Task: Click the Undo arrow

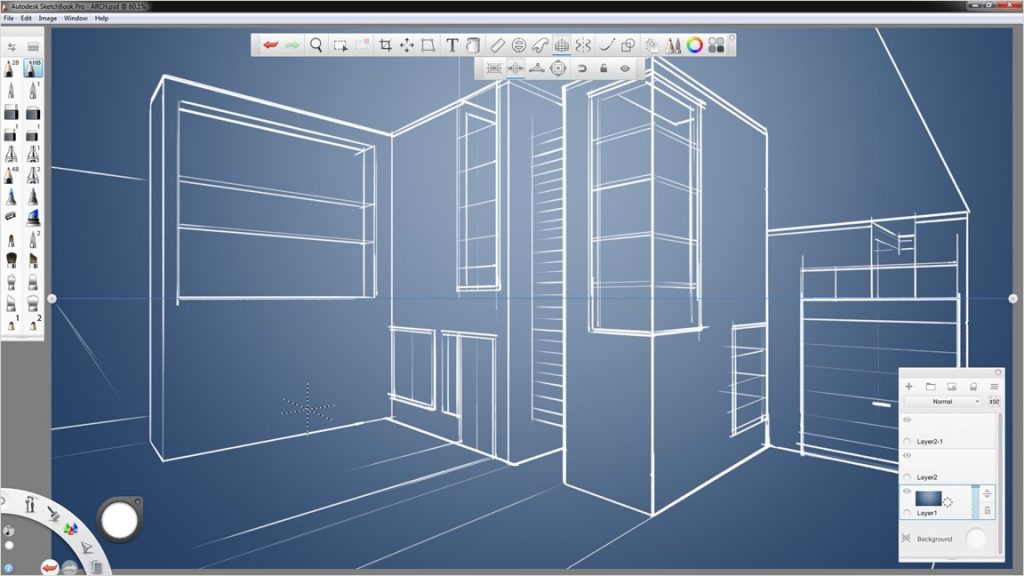Action: tap(270, 45)
